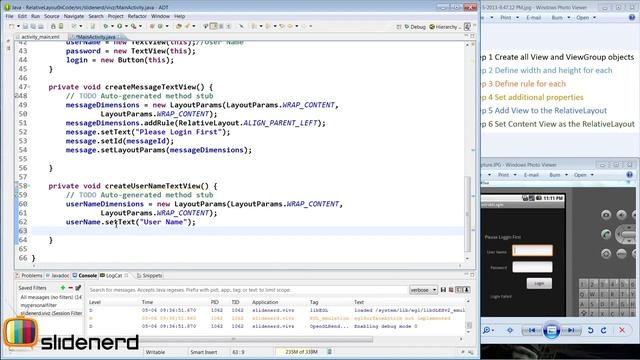
Task: Open Burn menu in lower Photo Viewer
Action: click(x=558, y=175)
